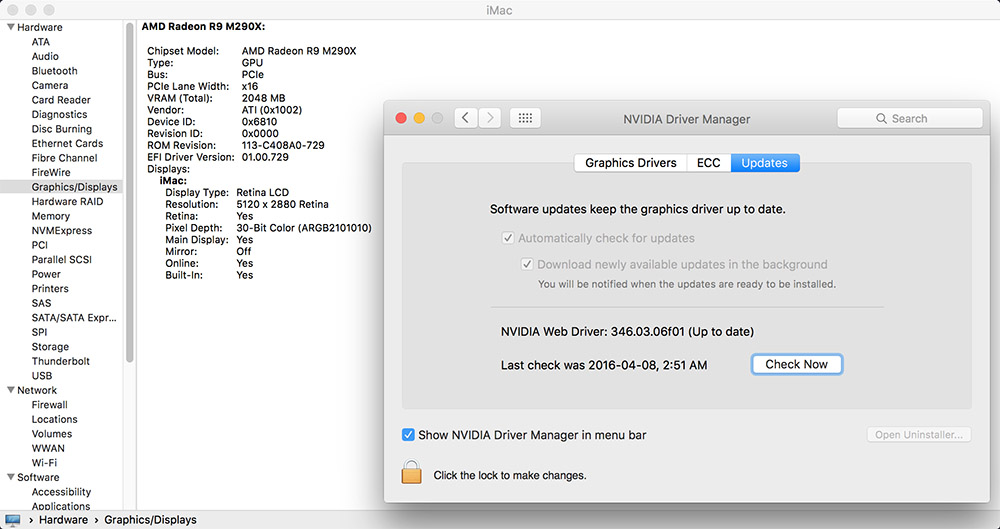This screenshot has height=529, width=1000.
Task: Click the Device ID value 0x6810
Action: click(x=260, y=122)
